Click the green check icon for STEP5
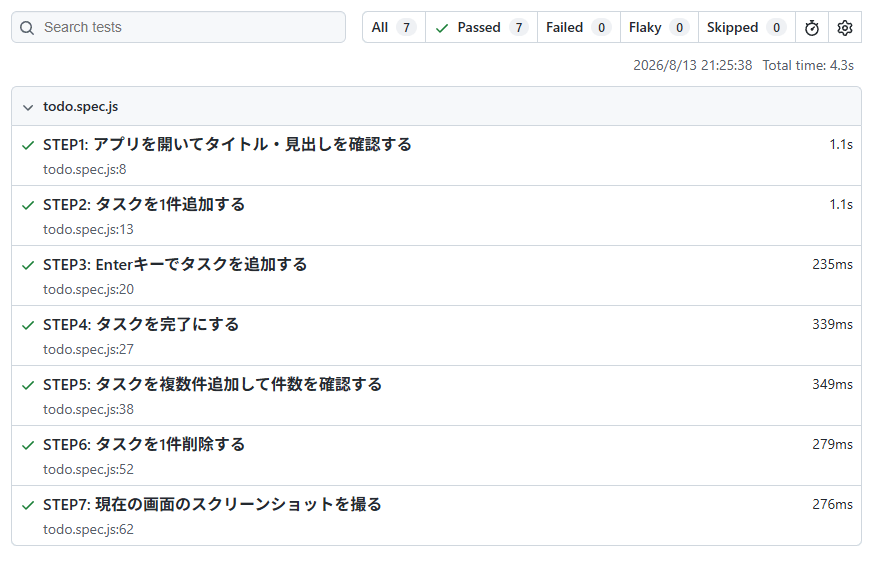Screen dimensions: 881x571 (x=28, y=386)
